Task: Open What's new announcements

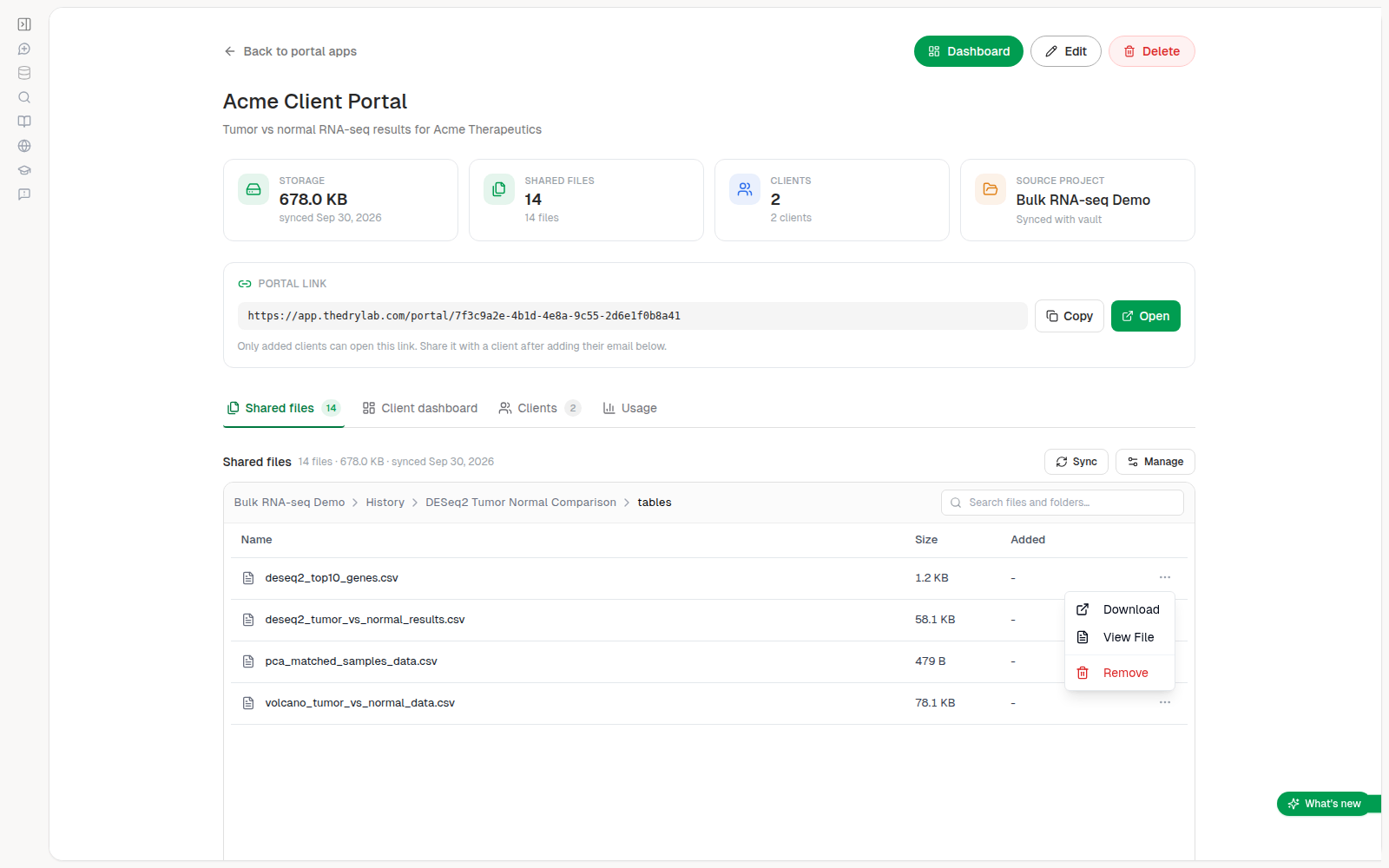Action: (1325, 804)
